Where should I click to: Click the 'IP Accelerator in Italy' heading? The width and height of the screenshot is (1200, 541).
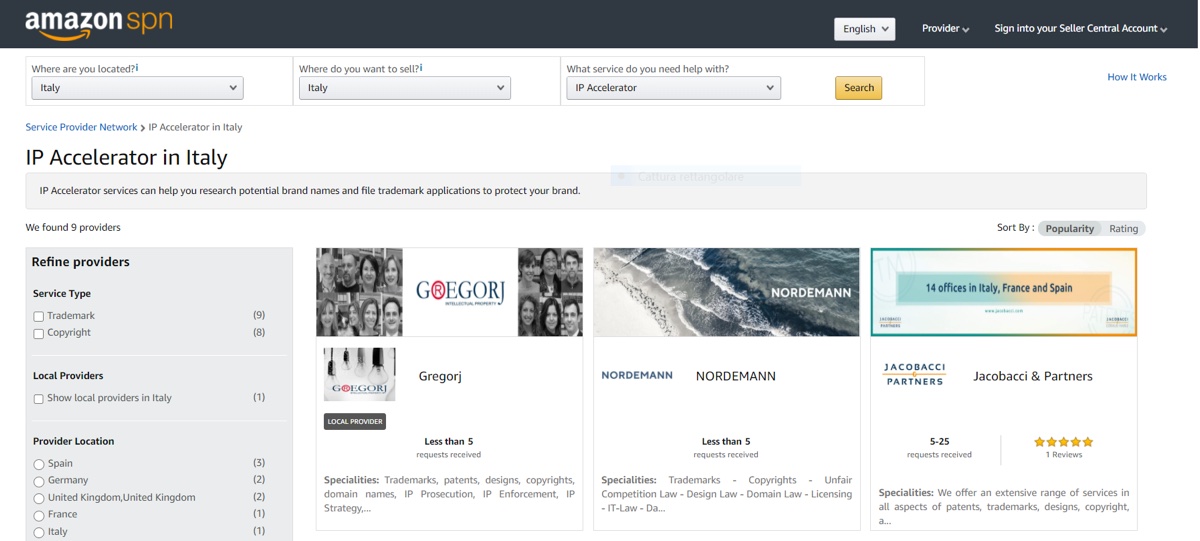[126, 157]
